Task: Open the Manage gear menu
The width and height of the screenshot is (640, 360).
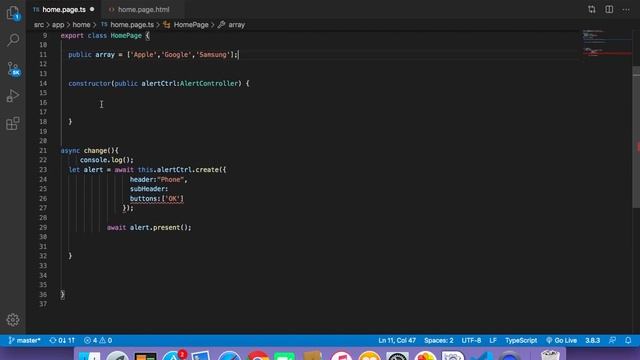Action: (x=13, y=320)
